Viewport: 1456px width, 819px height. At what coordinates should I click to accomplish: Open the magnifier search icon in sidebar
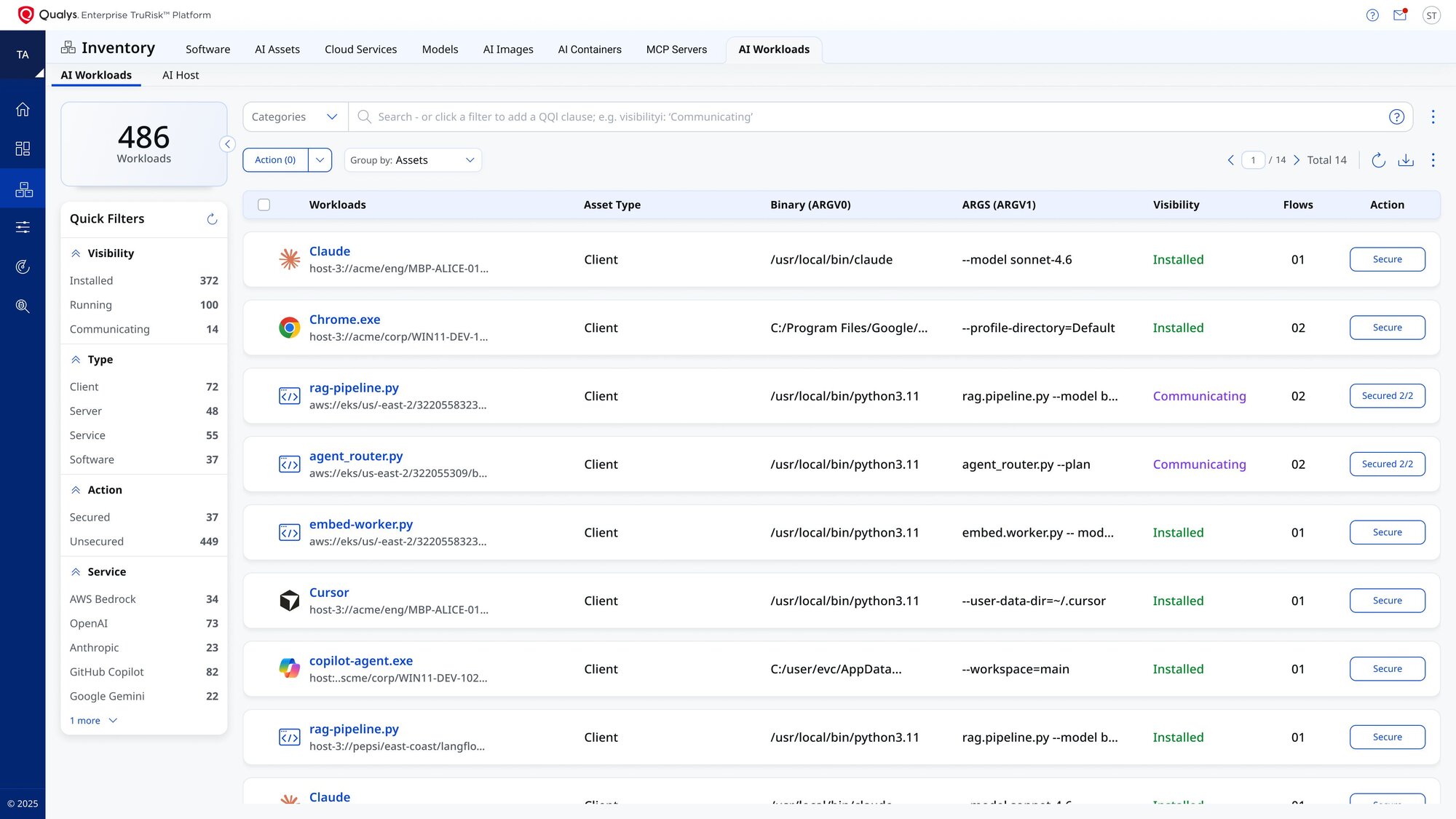click(x=23, y=306)
